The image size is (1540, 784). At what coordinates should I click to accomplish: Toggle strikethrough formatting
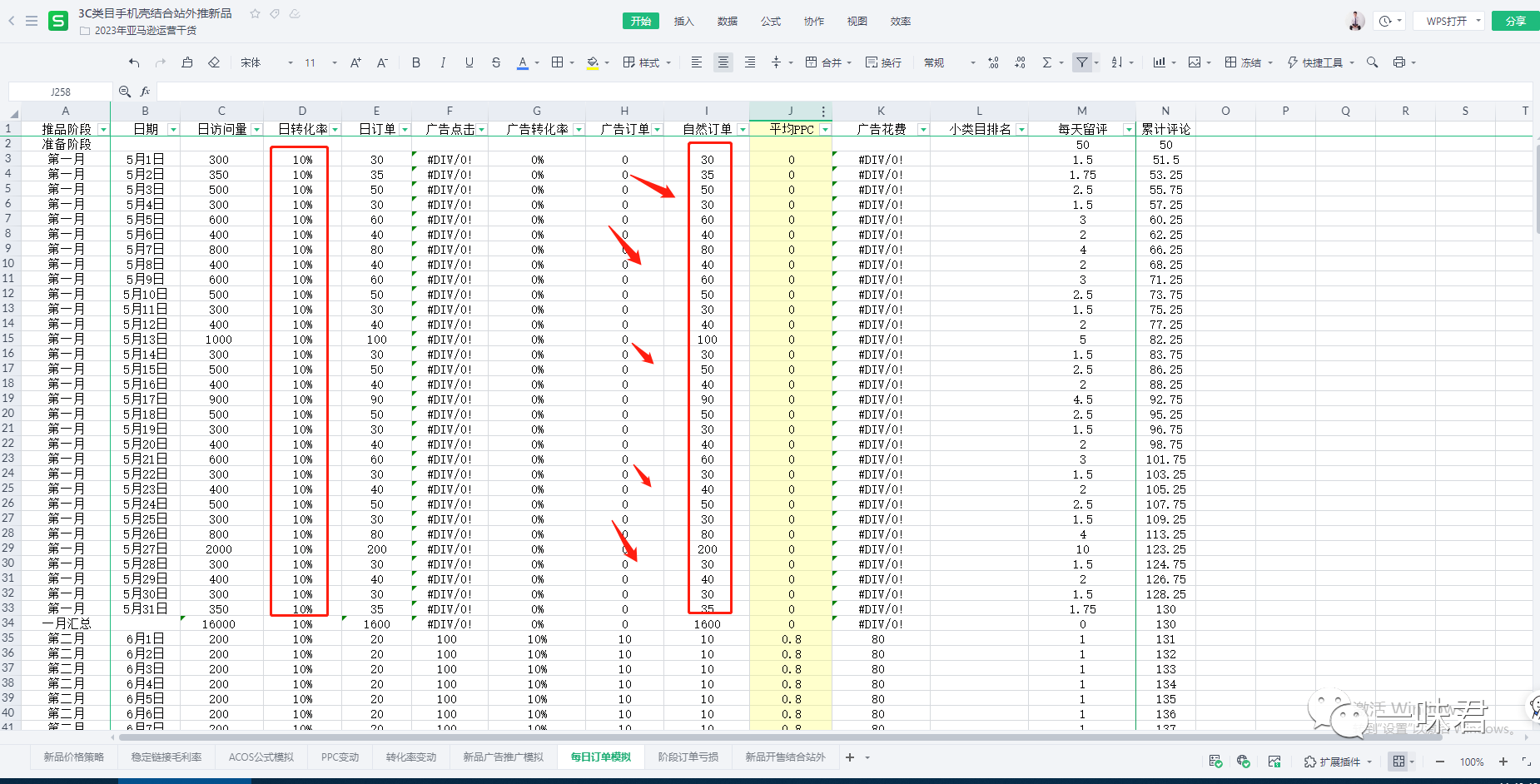coord(496,62)
